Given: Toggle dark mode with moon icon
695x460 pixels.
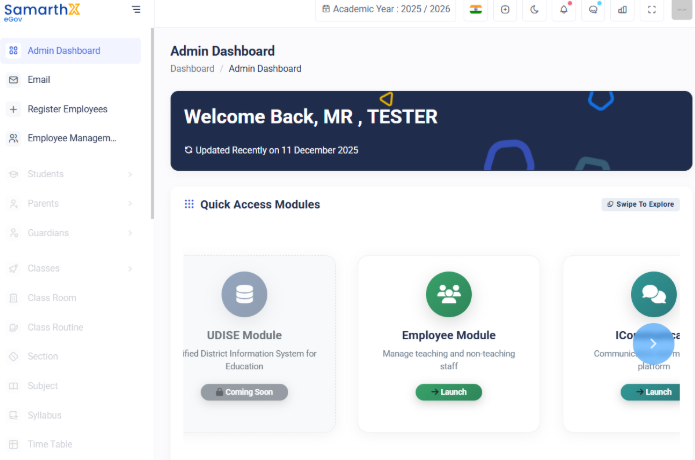Looking at the screenshot, I should click(x=534, y=9).
